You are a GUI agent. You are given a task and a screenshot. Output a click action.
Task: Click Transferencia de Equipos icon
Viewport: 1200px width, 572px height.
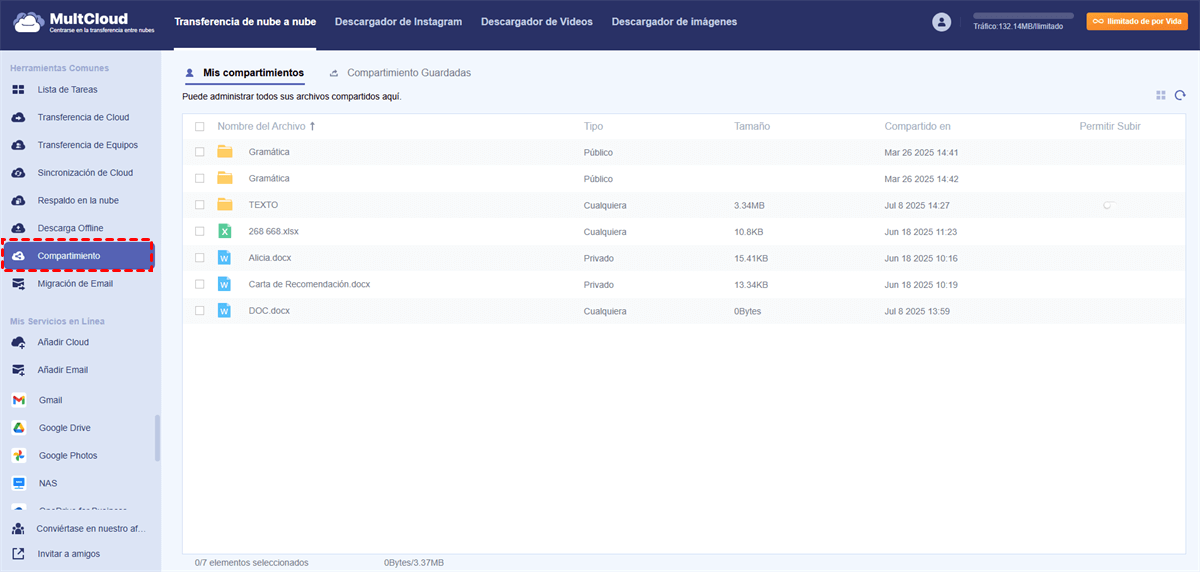pos(18,145)
